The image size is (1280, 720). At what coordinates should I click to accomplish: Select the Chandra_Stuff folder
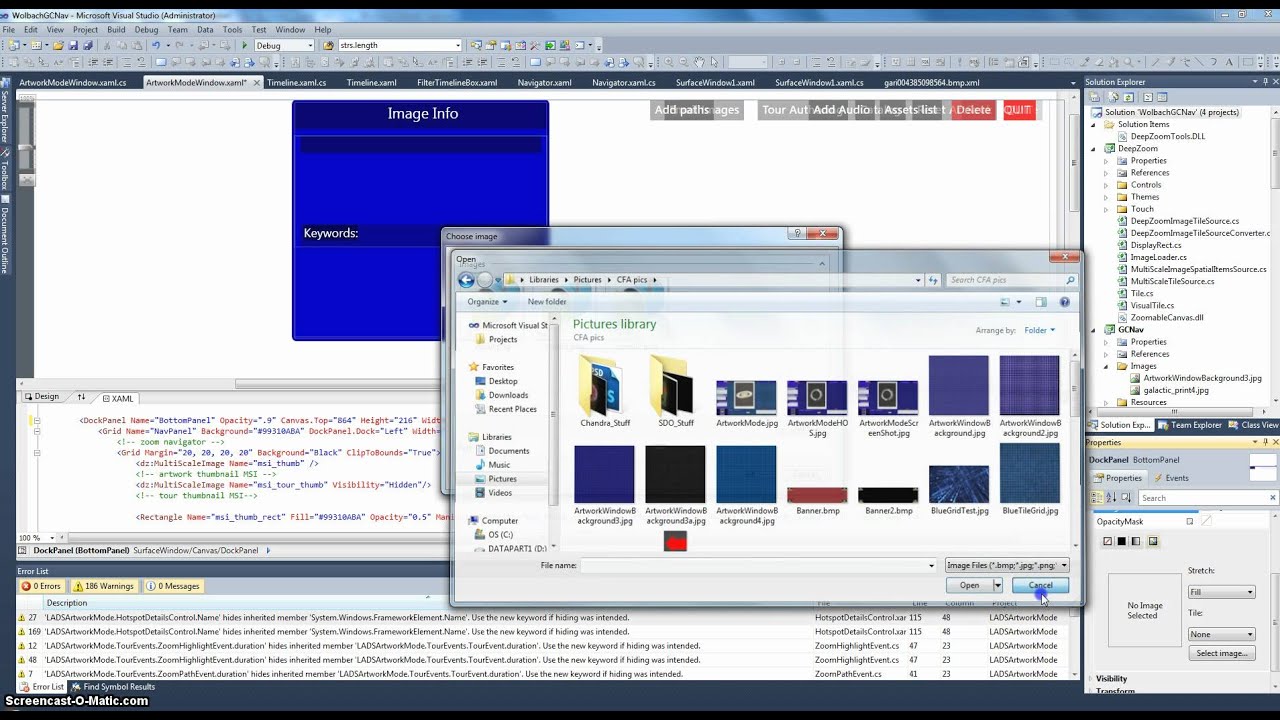[605, 390]
